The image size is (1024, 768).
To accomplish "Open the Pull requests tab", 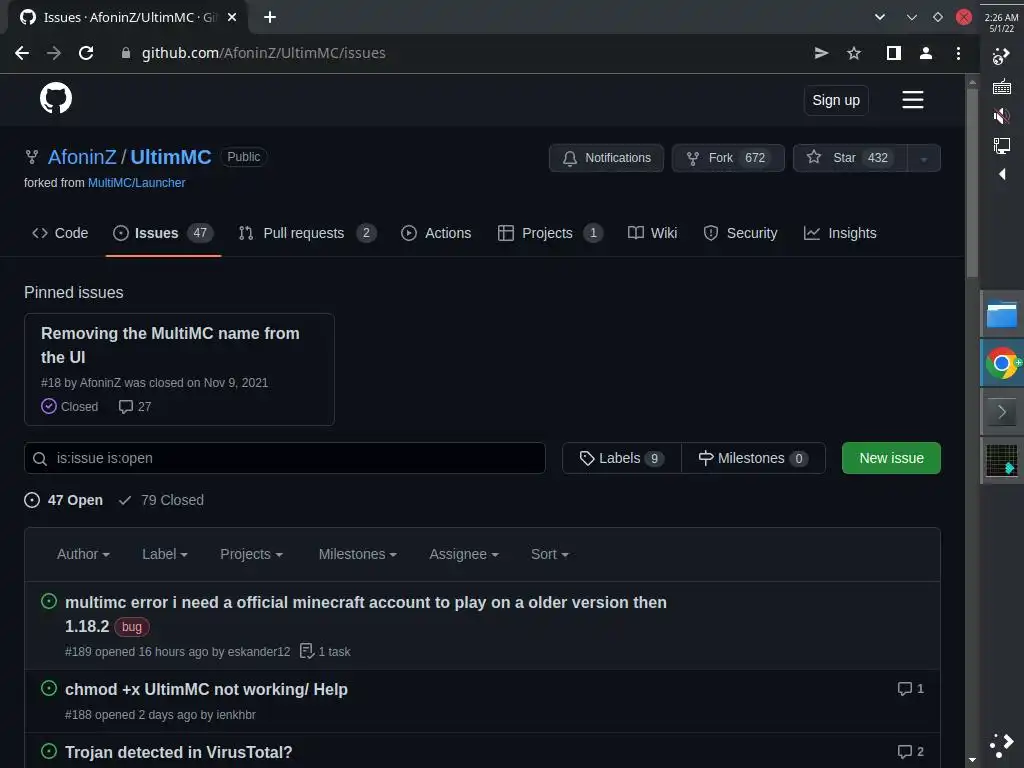I will tap(307, 233).
